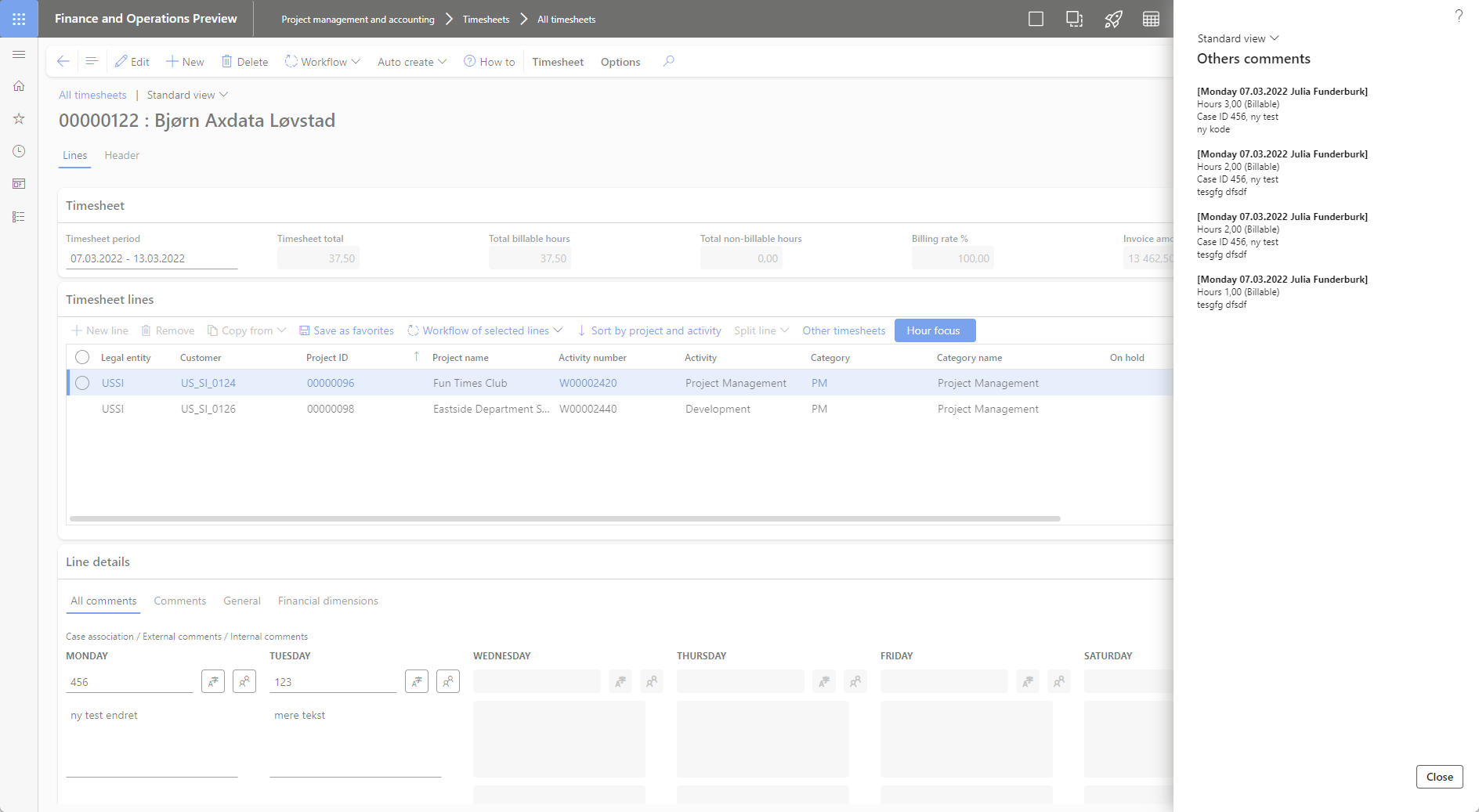Screen dimensions: 1479x812
Task: Open Recent clock icon in sidebar
Action: pyautogui.click(x=19, y=151)
